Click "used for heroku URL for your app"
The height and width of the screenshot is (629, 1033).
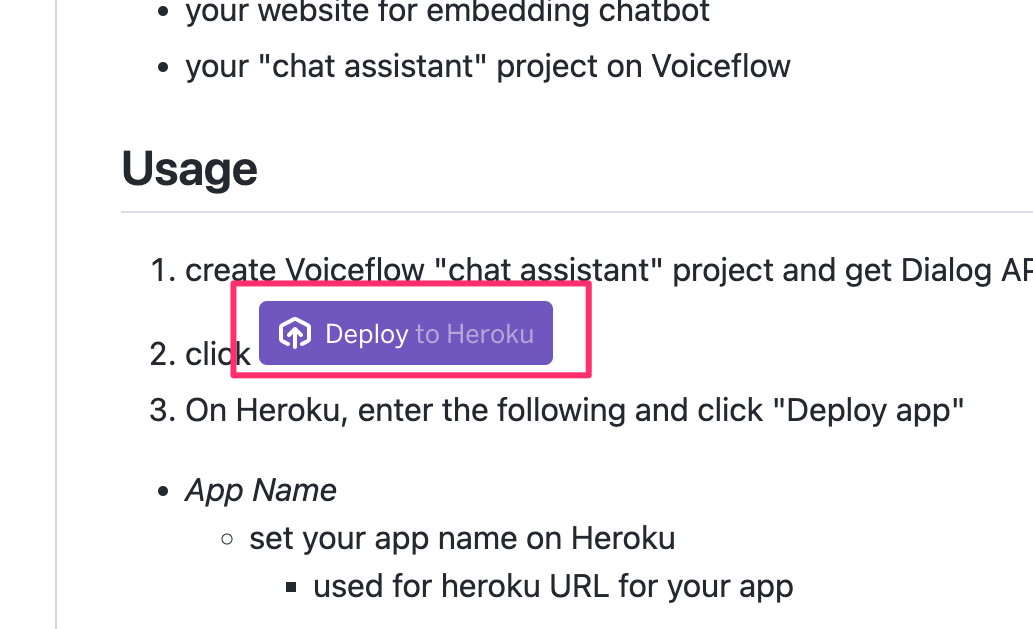(x=553, y=586)
